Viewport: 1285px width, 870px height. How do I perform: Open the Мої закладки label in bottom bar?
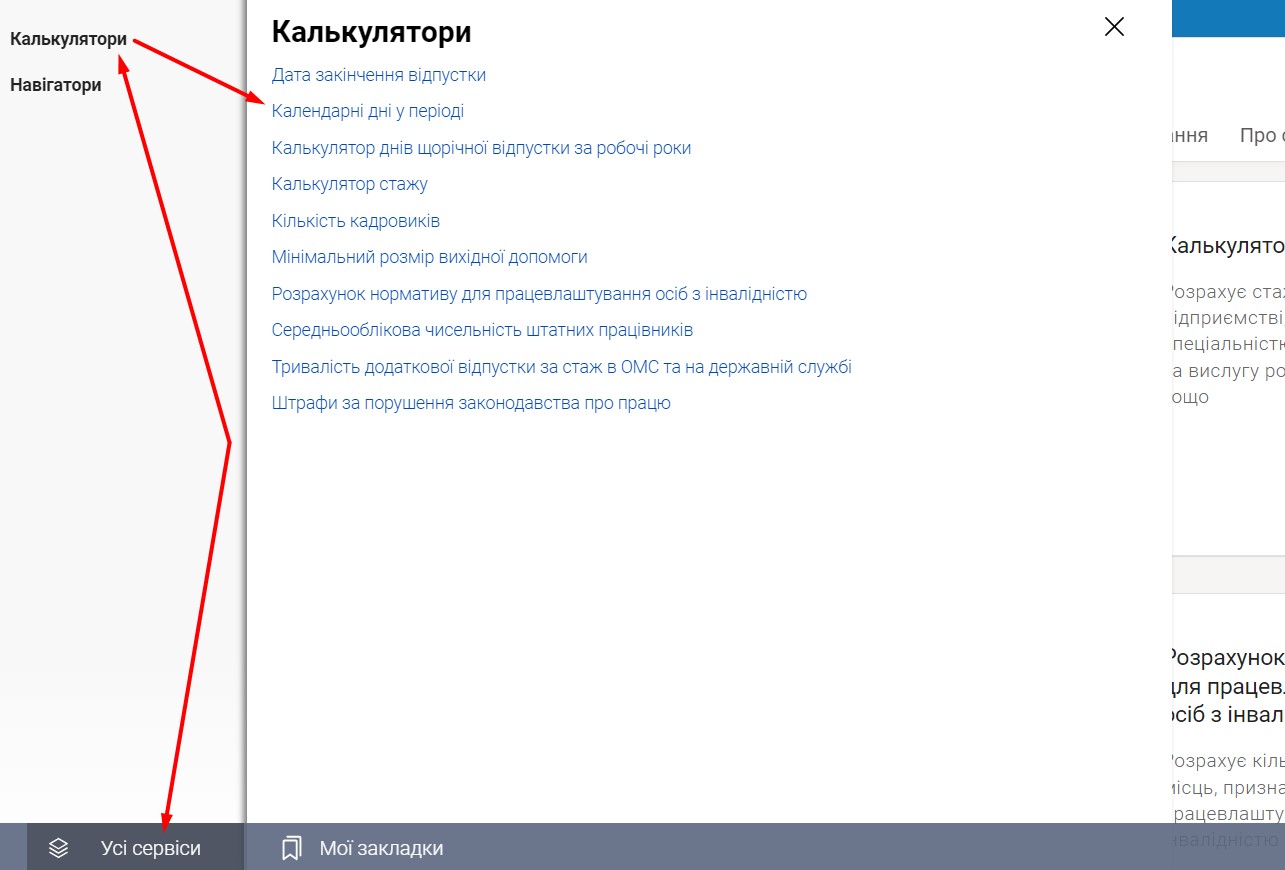(381, 848)
